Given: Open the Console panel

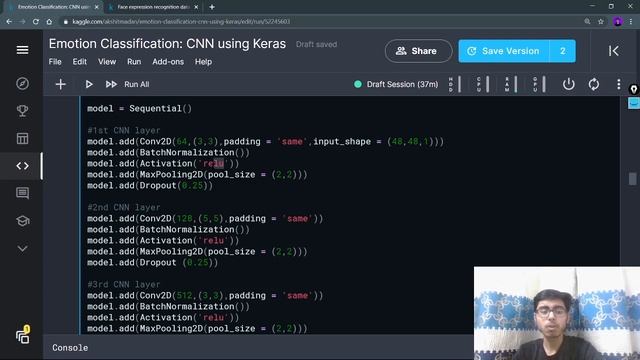Looking at the screenshot, I should point(70,348).
